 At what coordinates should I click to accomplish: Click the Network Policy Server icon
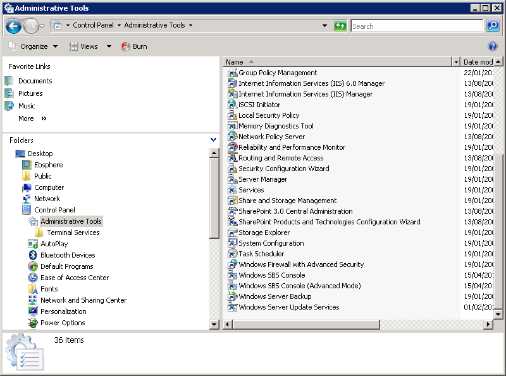[232, 137]
